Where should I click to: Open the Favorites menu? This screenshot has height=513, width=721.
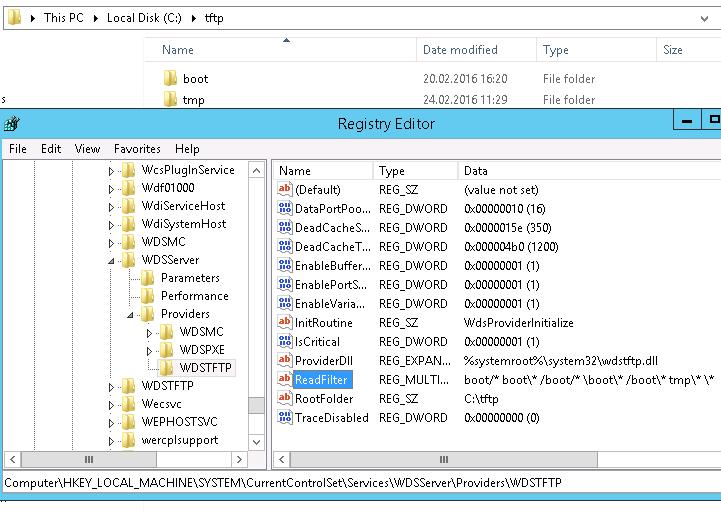(137, 149)
